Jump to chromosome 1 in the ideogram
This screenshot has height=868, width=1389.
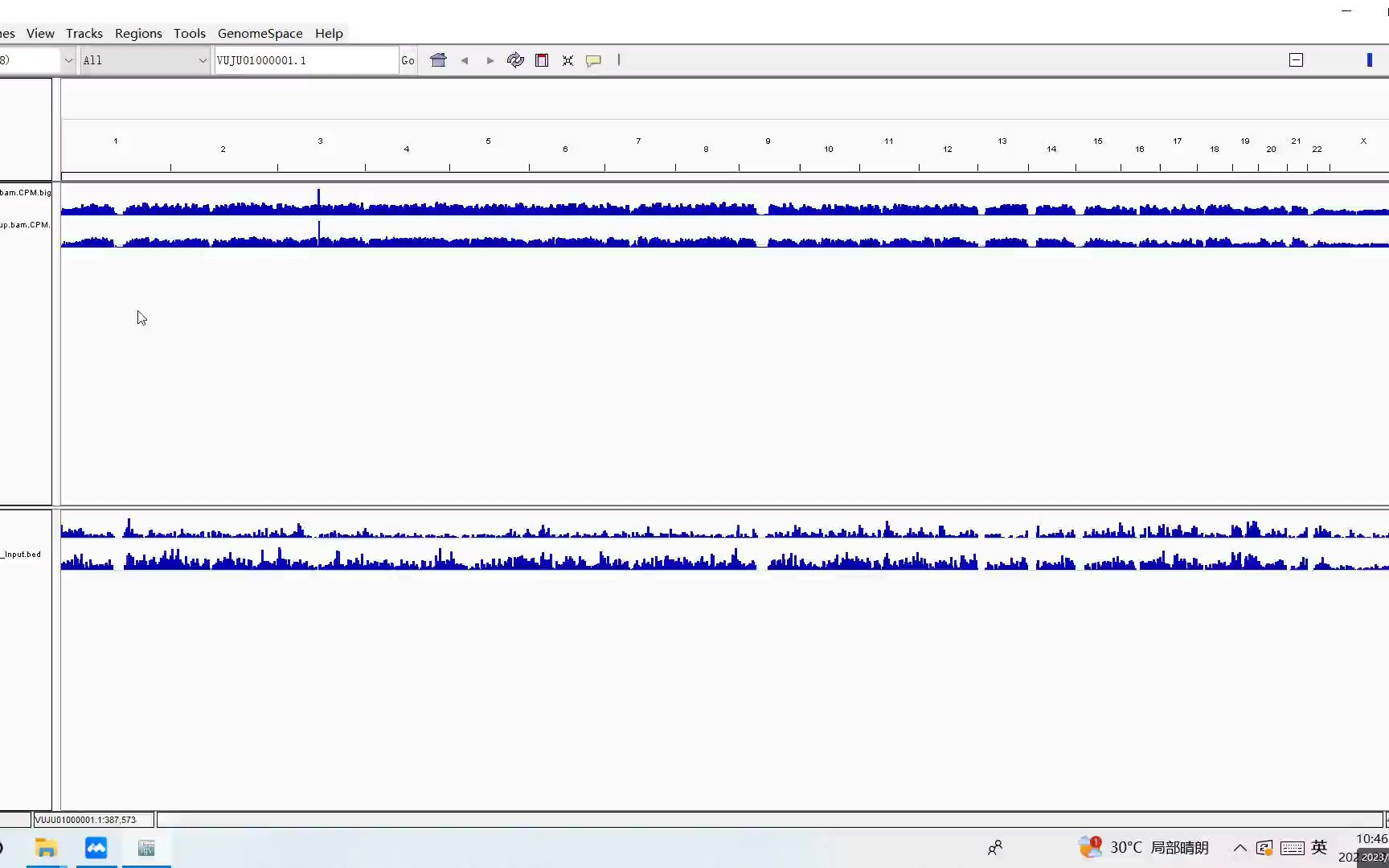(116, 141)
